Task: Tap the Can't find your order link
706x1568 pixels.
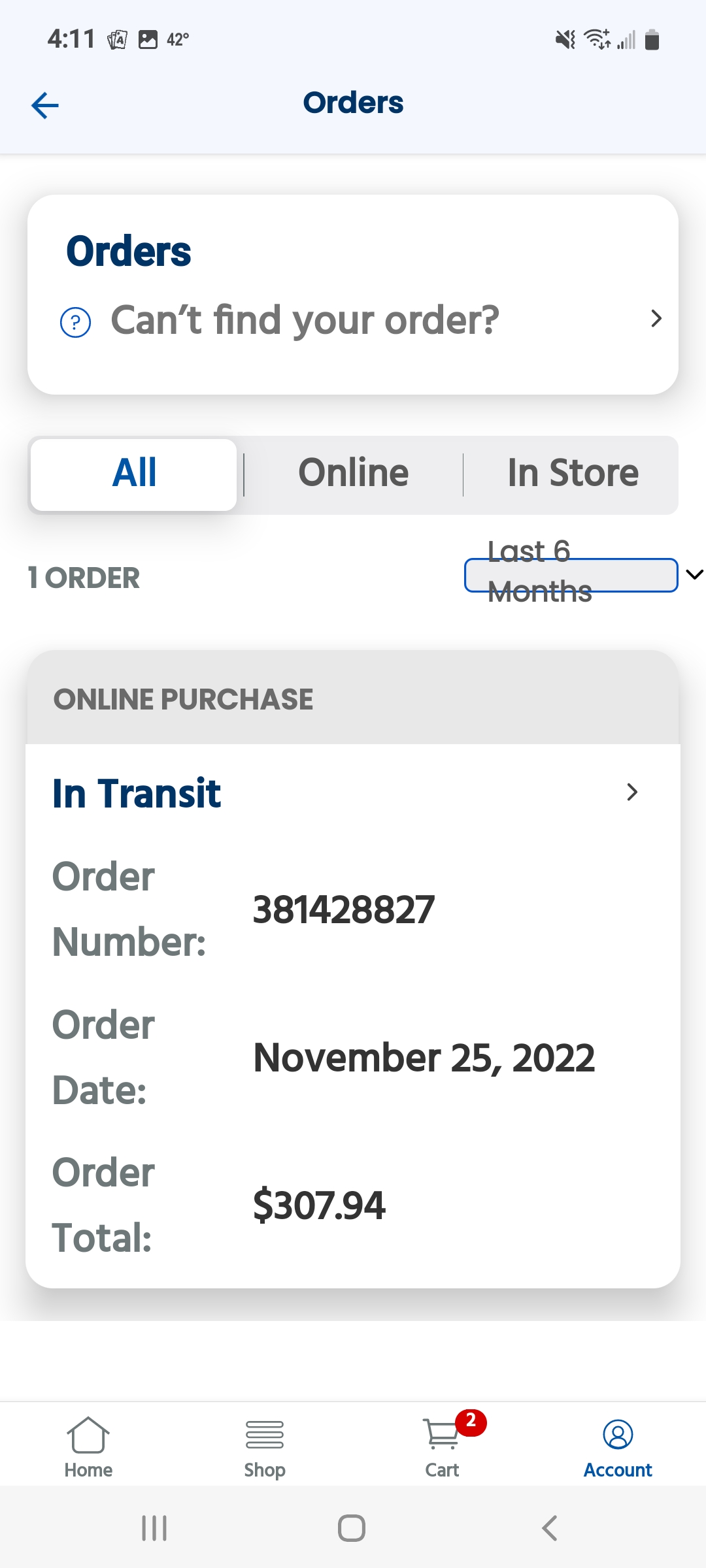Action: pos(305,320)
